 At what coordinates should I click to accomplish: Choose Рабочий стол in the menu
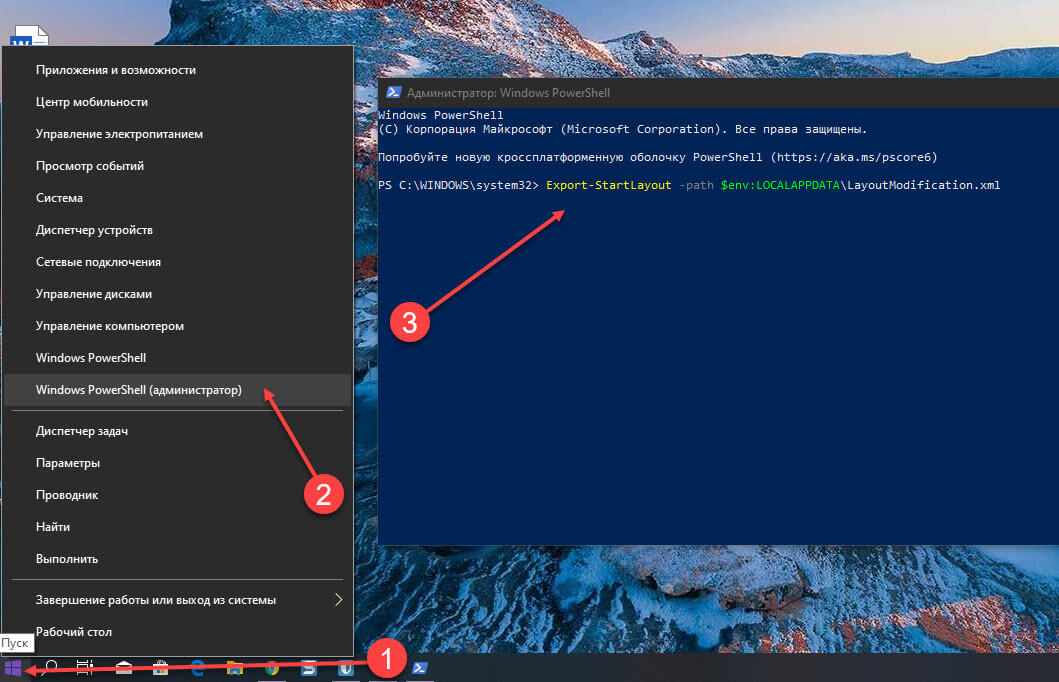178,632
